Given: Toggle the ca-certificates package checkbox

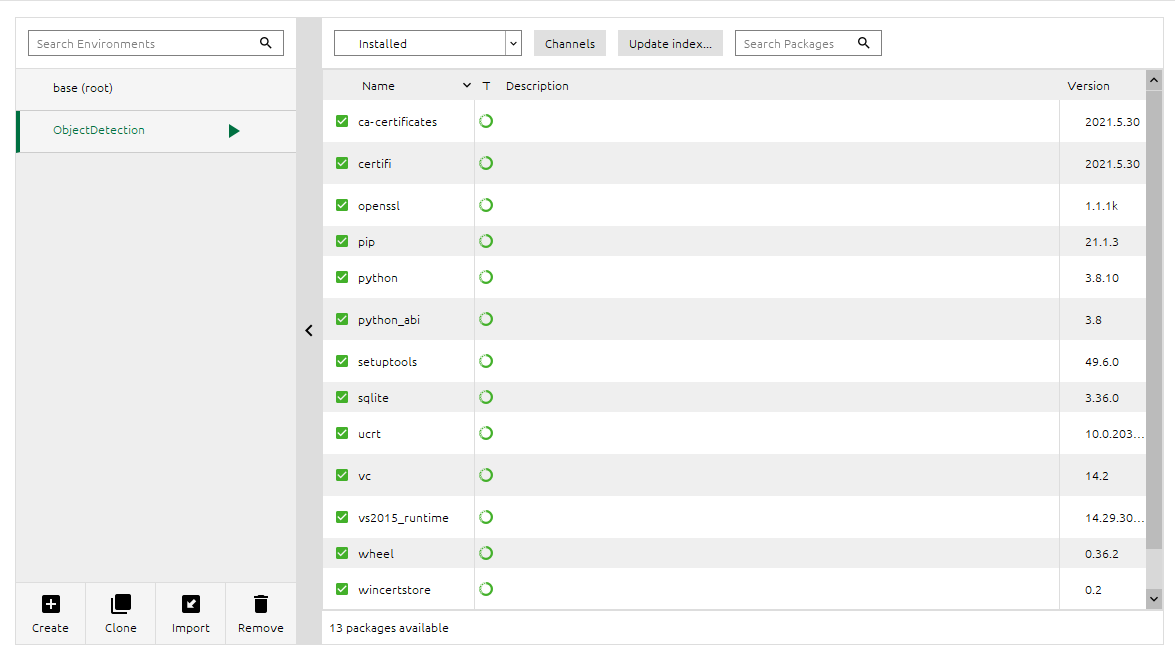Looking at the screenshot, I should (342, 121).
